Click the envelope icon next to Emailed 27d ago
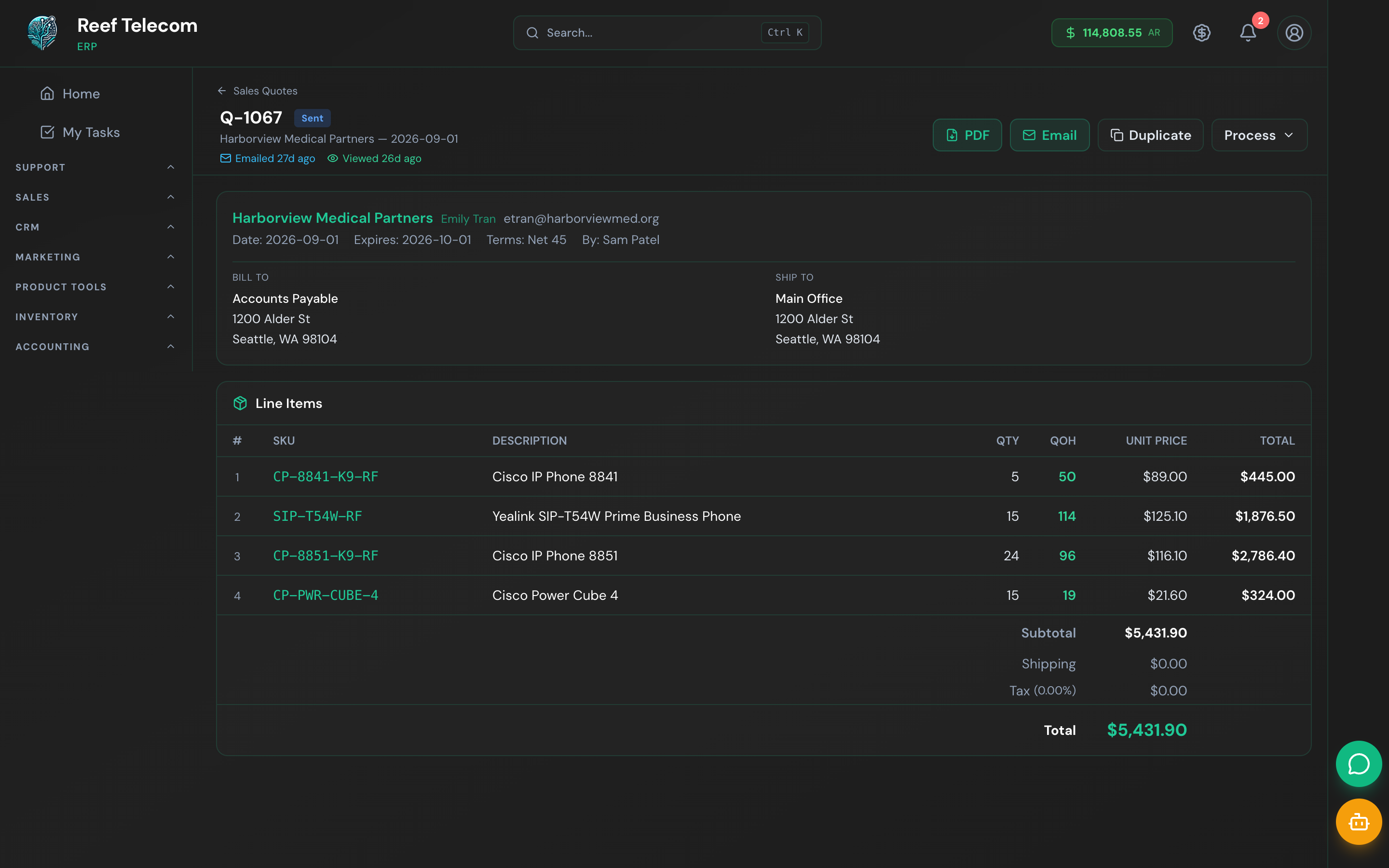This screenshot has width=1389, height=868. pos(226,159)
